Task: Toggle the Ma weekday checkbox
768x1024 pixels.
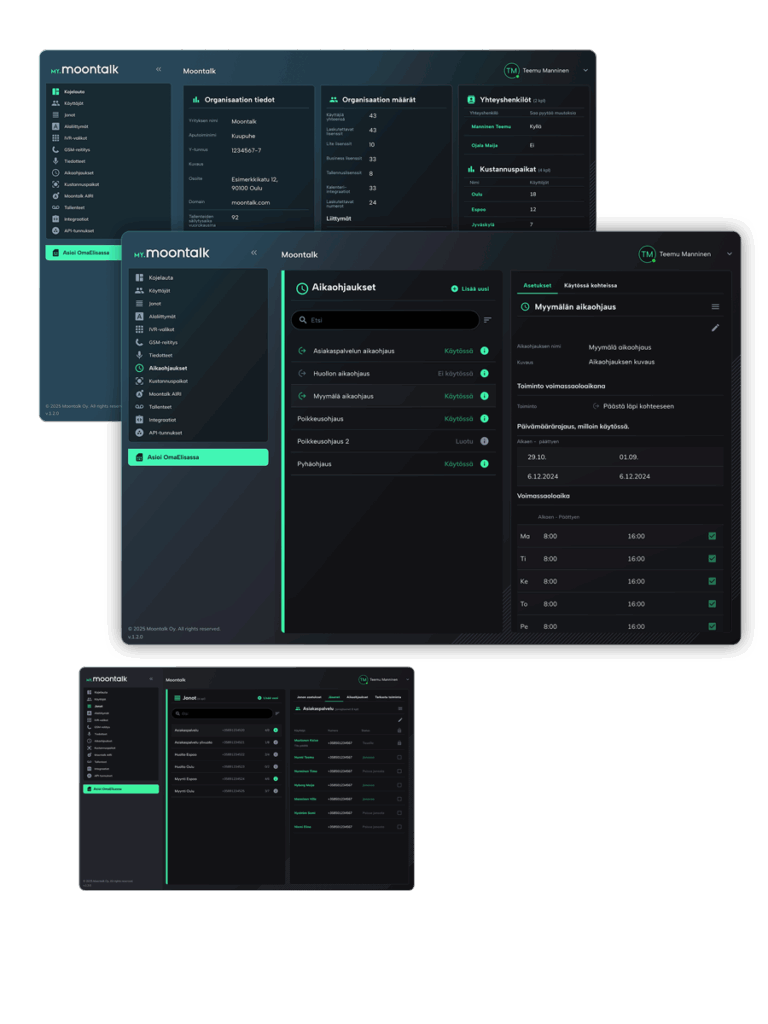Action: (712, 536)
